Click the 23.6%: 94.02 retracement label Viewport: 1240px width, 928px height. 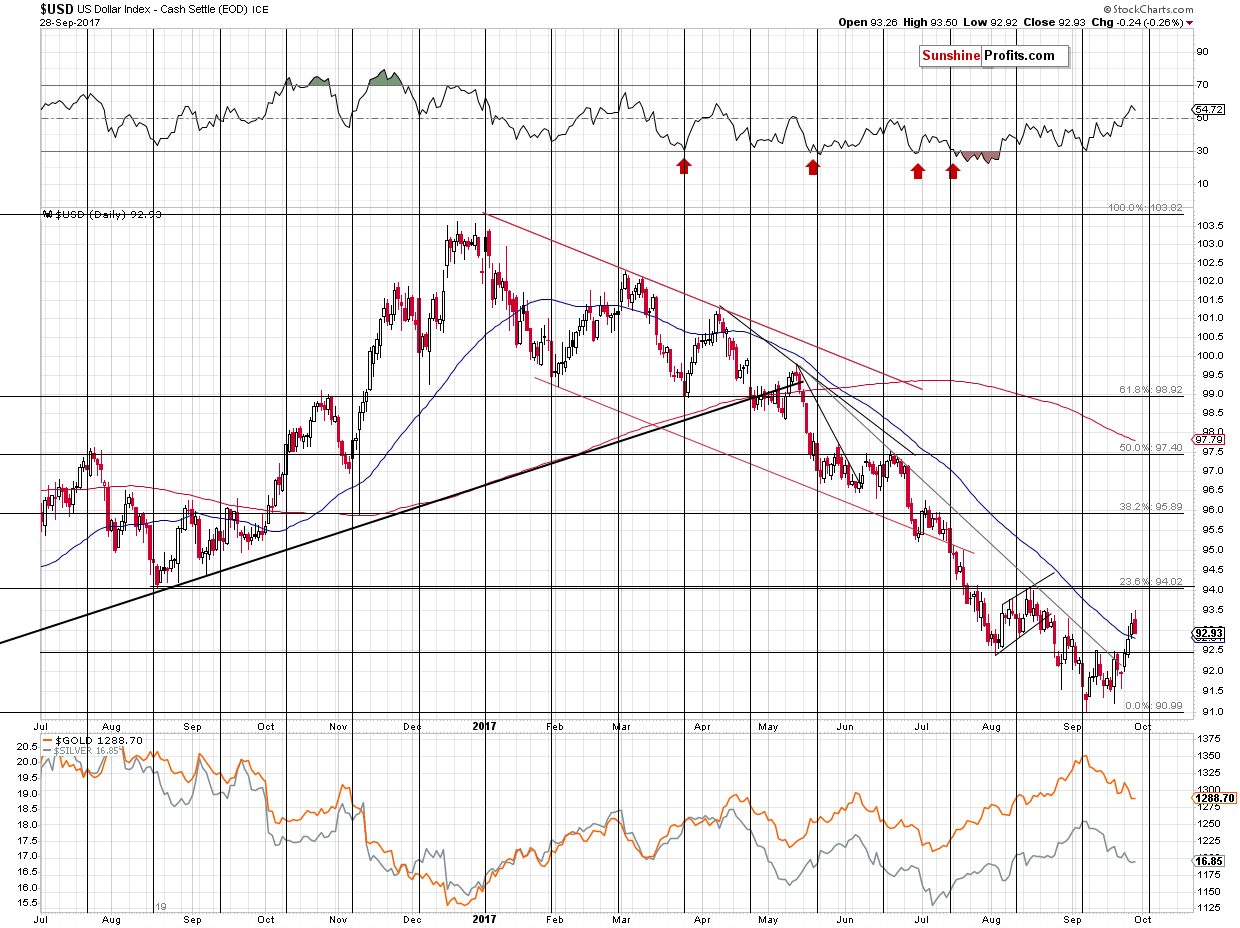click(1149, 580)
